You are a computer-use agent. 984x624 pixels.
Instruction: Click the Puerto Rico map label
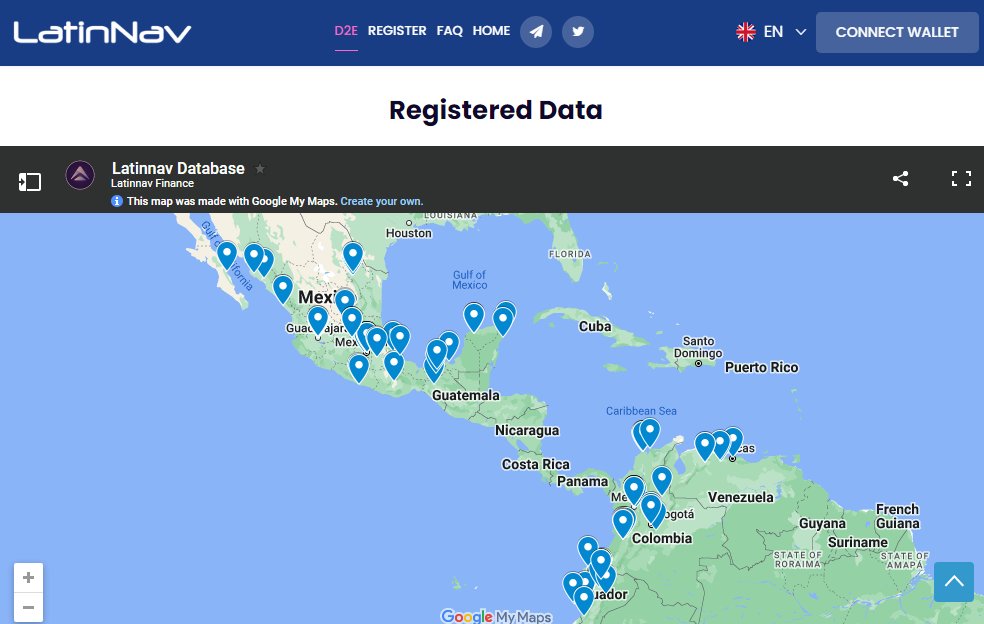click(762, 367)
